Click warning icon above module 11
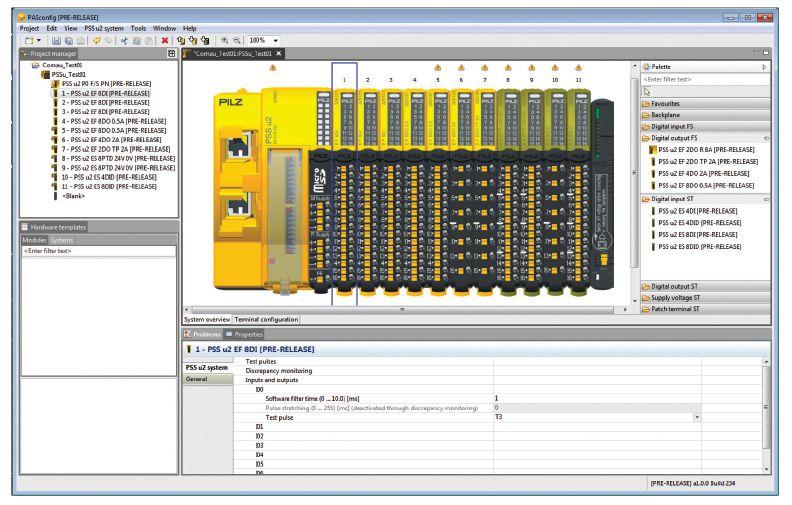The image size is (792, 505). [x=578, y=68]
